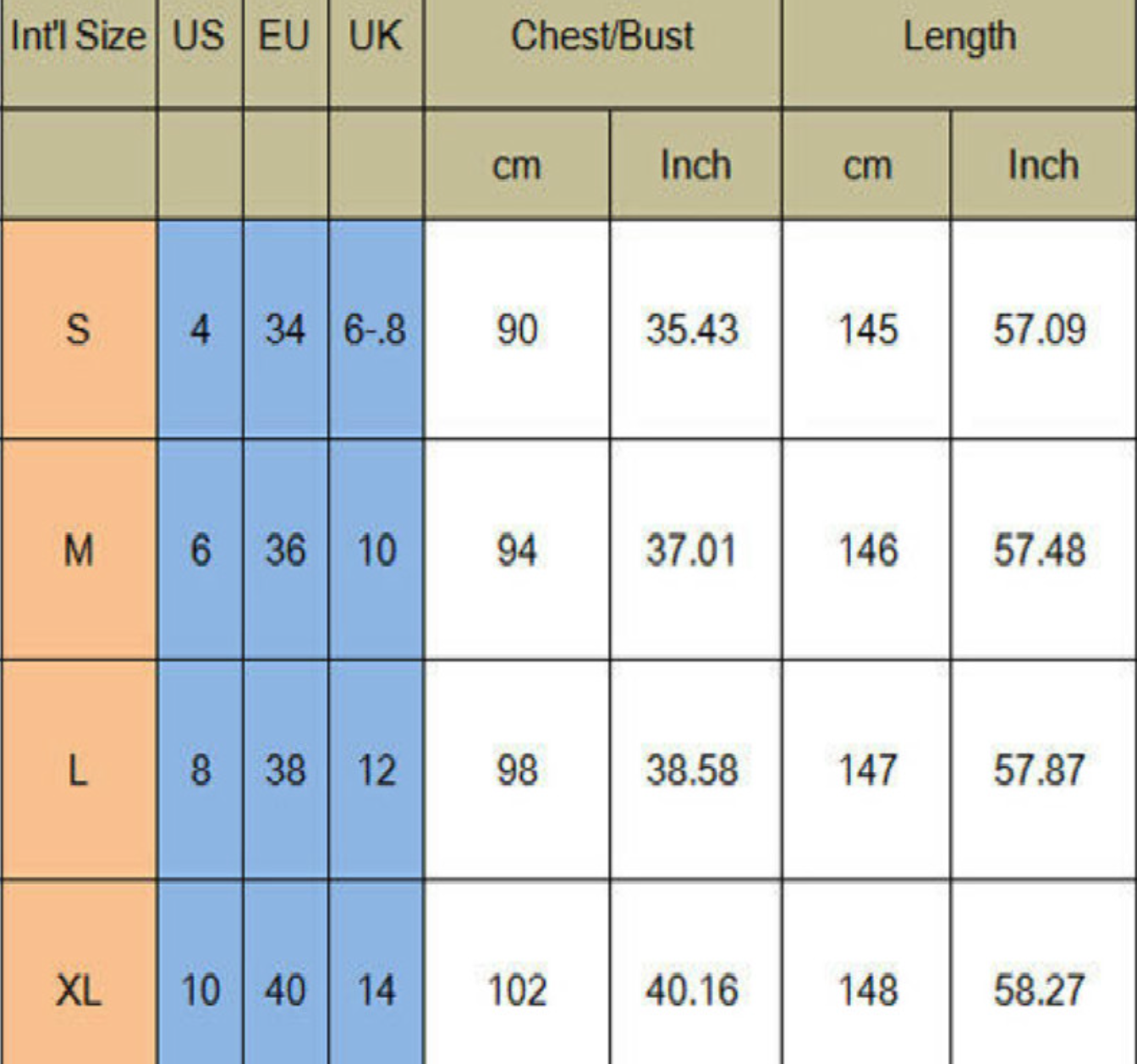The width and height of the screenshot is (1137, 1064).
Task: Select the Chest/Bust header cell
Action: [602, 37]
